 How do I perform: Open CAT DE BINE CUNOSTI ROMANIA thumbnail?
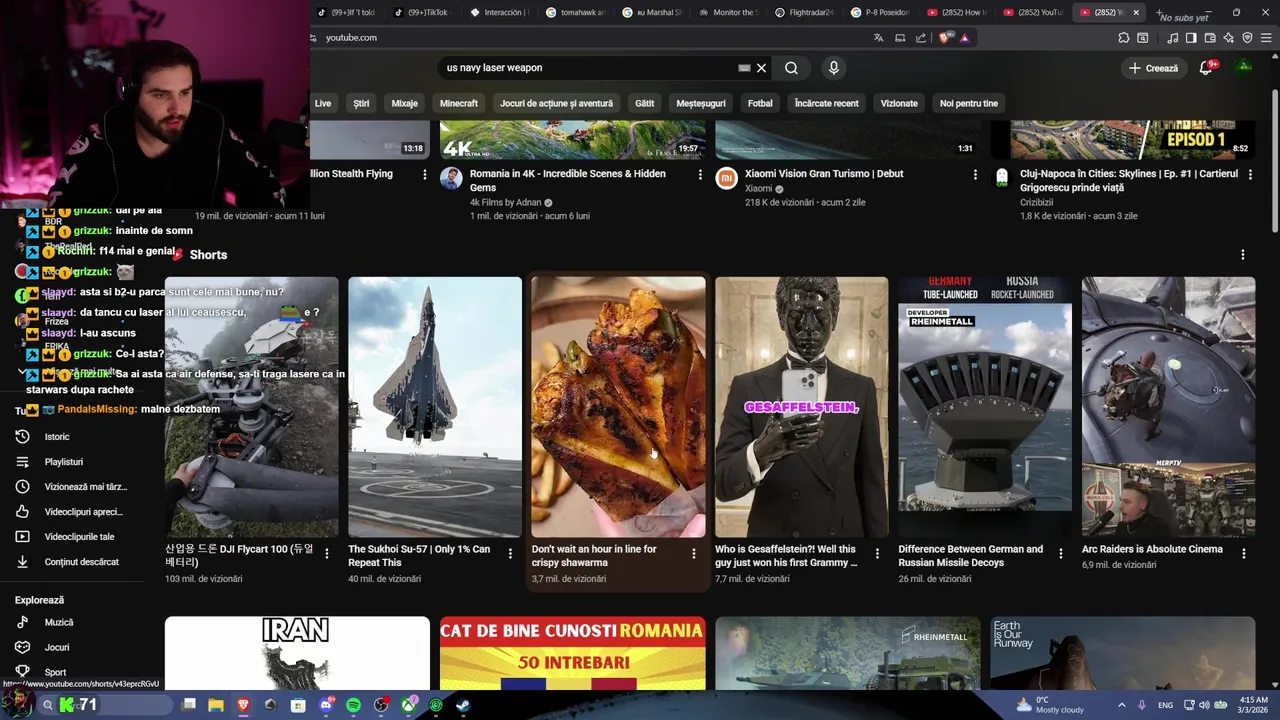572,653
